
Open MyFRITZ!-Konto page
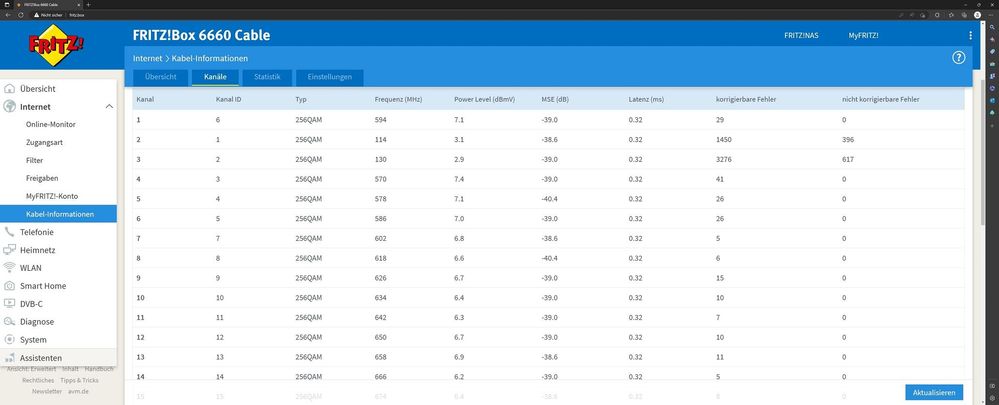(52, 196)
